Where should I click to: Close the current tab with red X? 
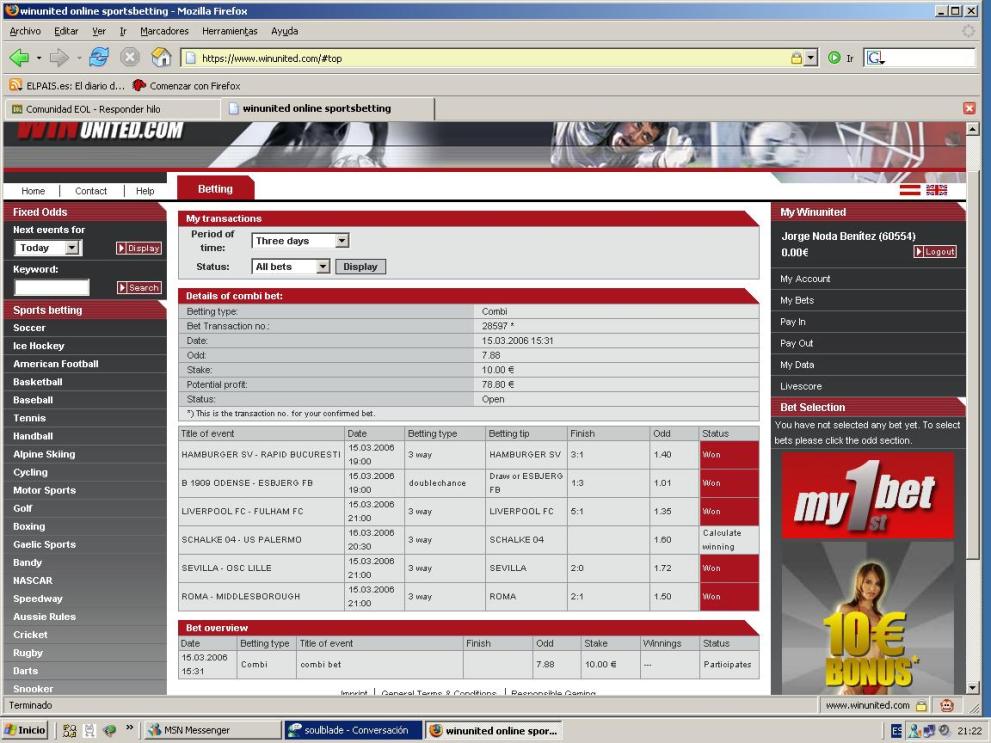click(x=969, y=108)
